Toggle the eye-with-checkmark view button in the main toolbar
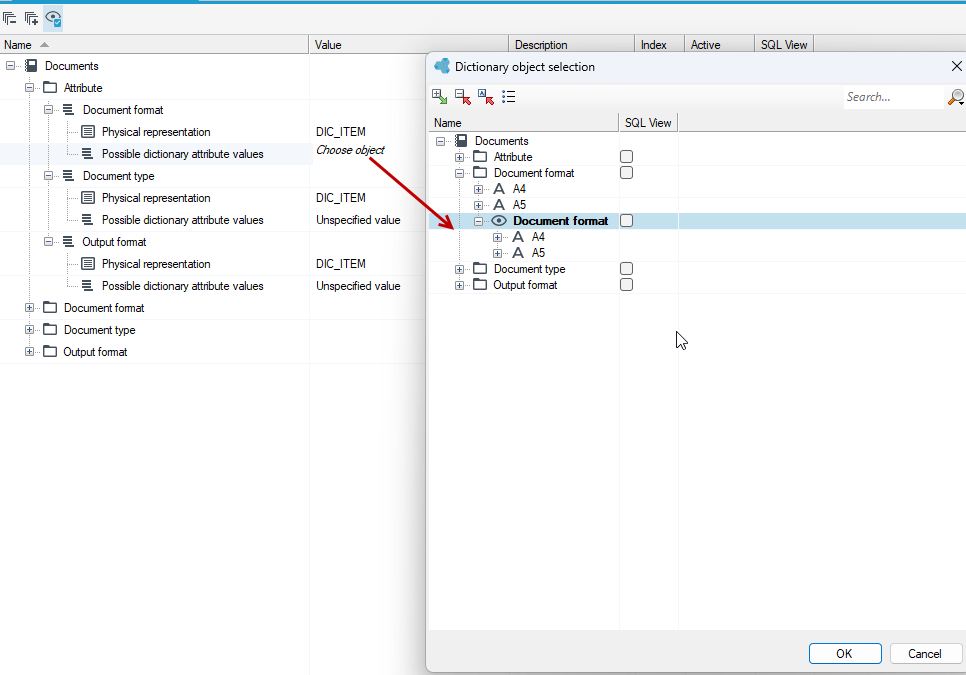This screenshot has width=966, height=675. [x=54, y=18]
